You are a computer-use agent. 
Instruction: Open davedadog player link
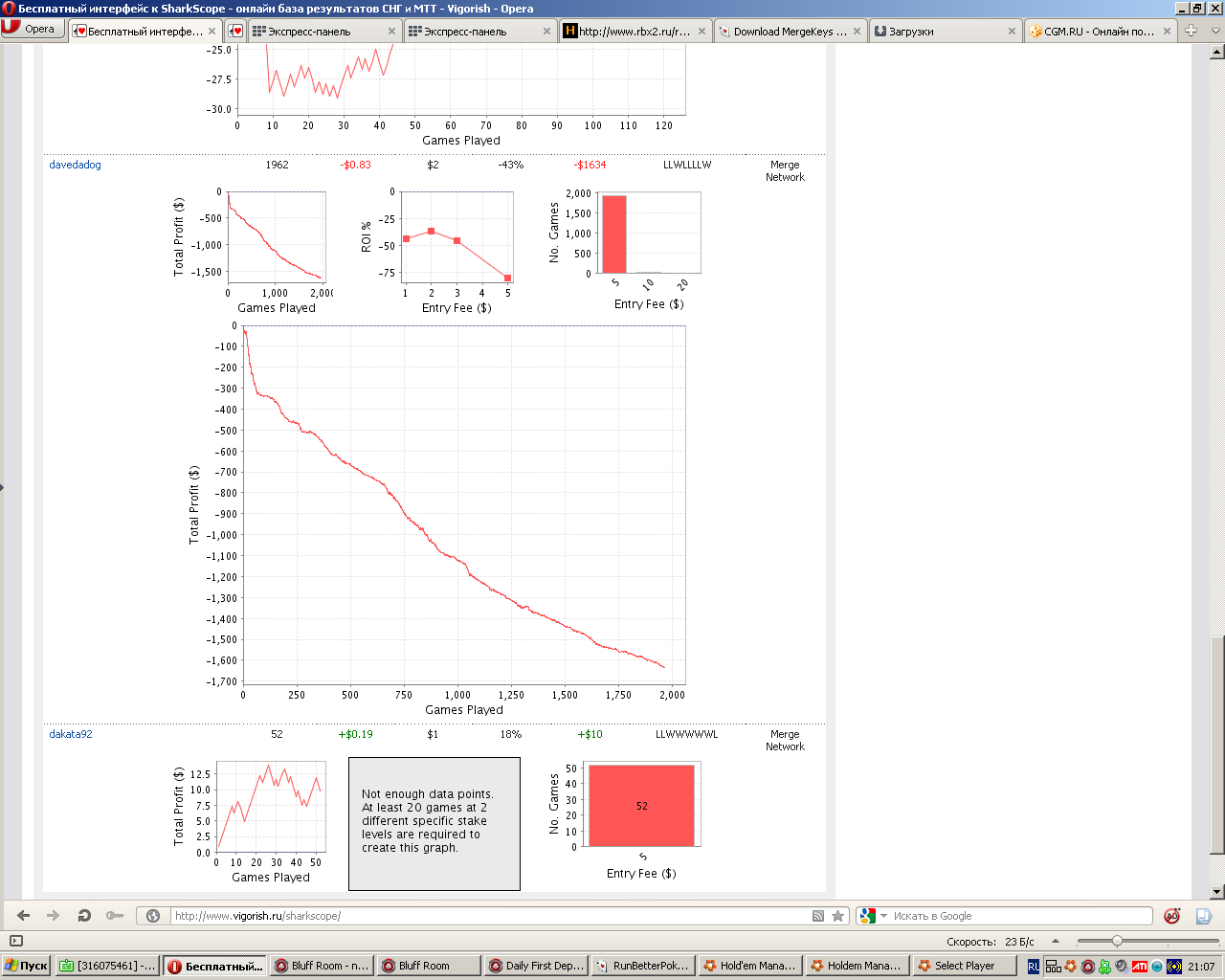[75, 165]
